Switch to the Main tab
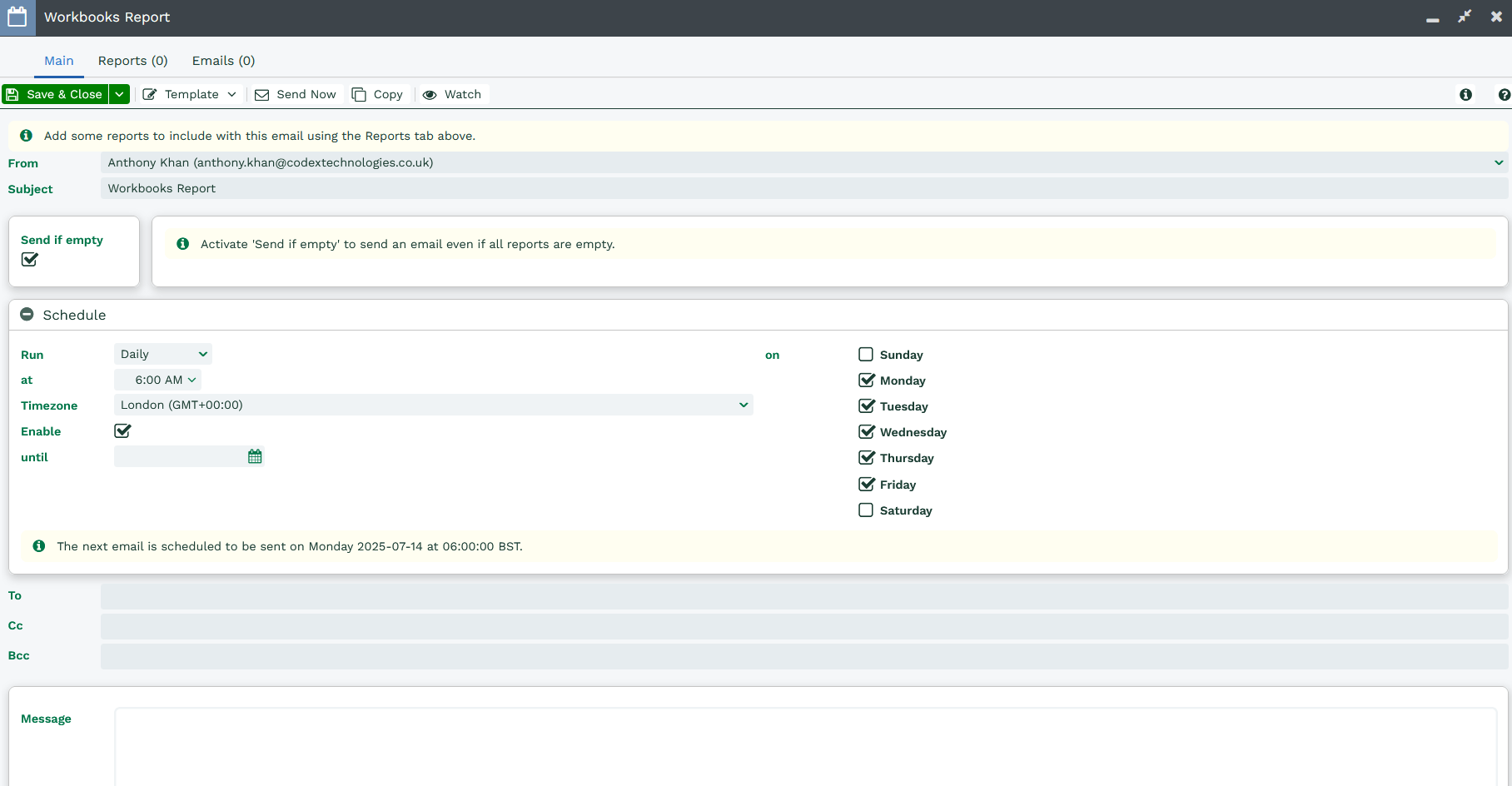The height and width of the screenshot is (786, 1512). 59,61
